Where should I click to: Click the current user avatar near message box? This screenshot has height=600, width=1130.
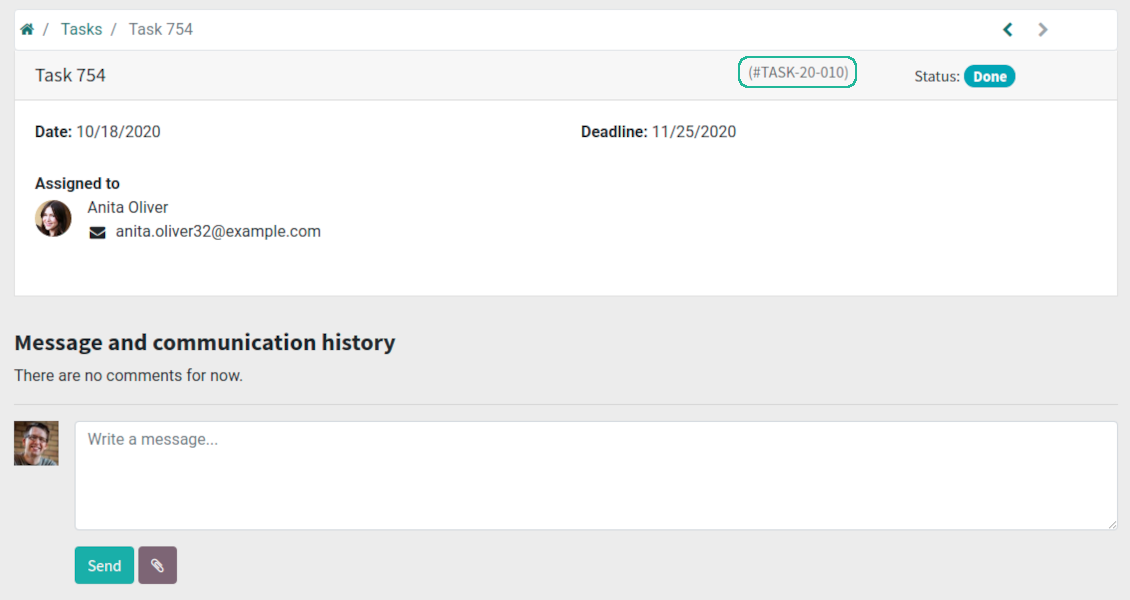36,444
